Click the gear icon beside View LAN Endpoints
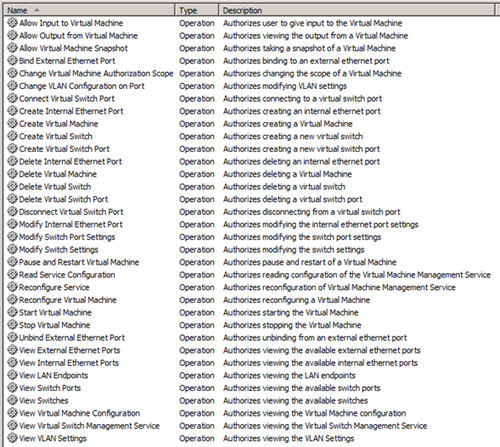Screen dimensions: 500x447 click(x=12, y=375)
